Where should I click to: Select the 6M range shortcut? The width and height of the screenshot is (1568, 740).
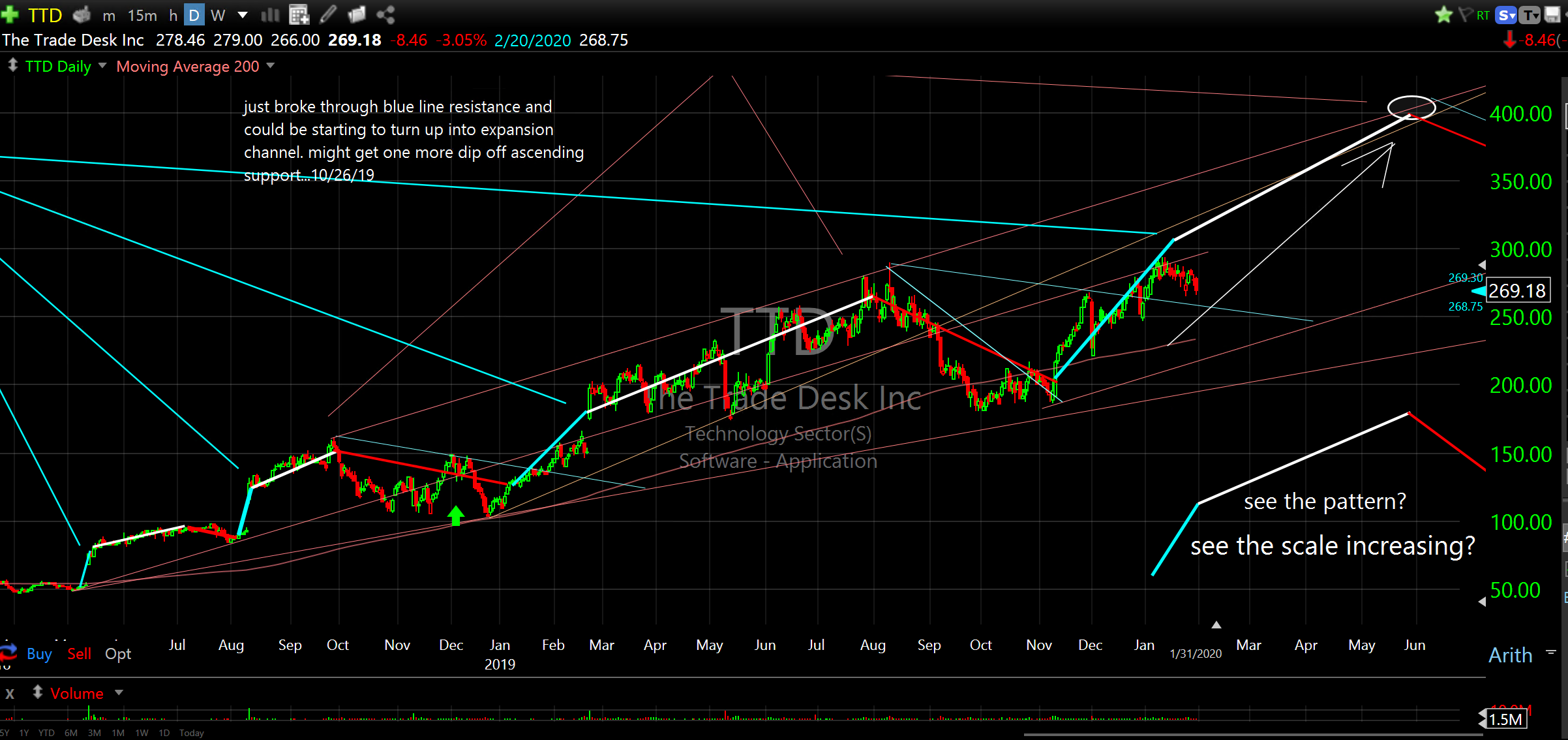70,733
